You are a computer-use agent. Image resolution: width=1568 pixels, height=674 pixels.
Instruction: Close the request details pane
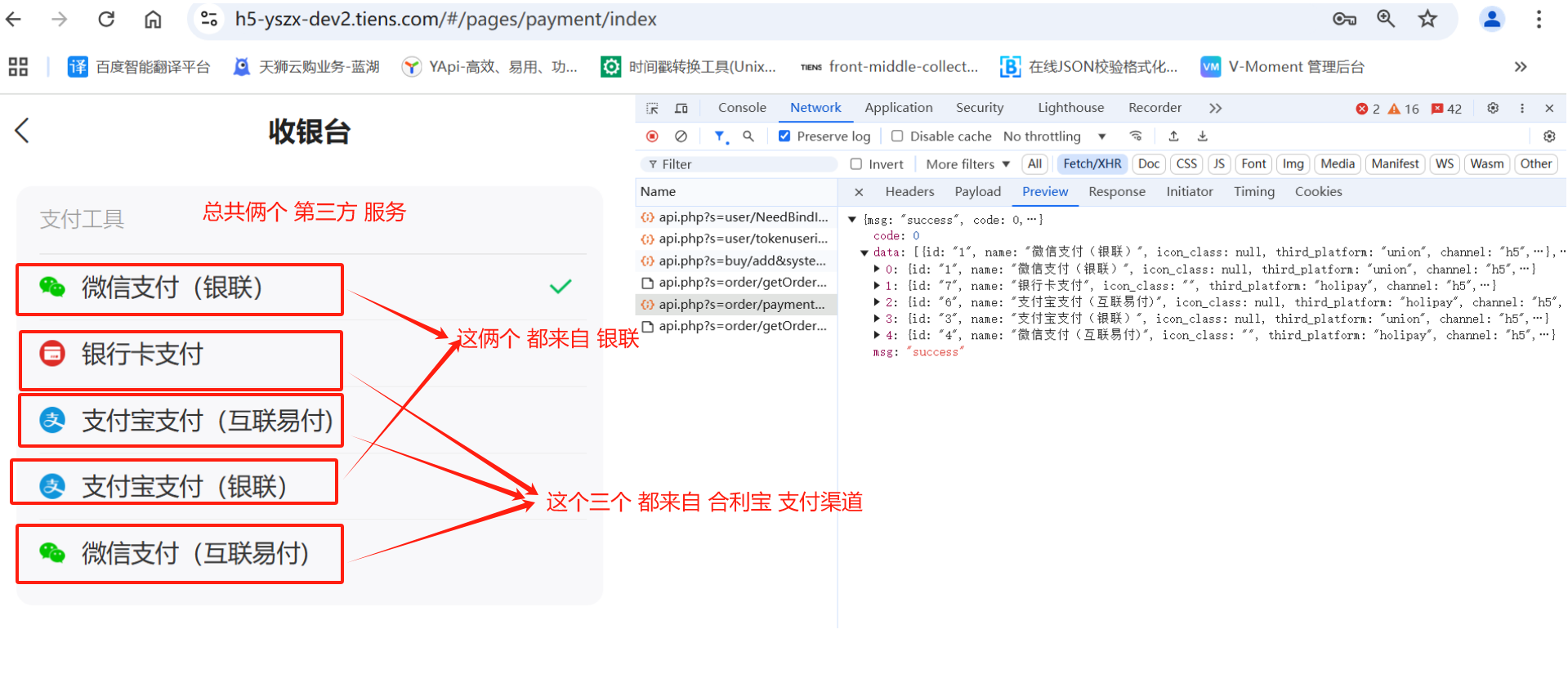(x=859, y=192)
